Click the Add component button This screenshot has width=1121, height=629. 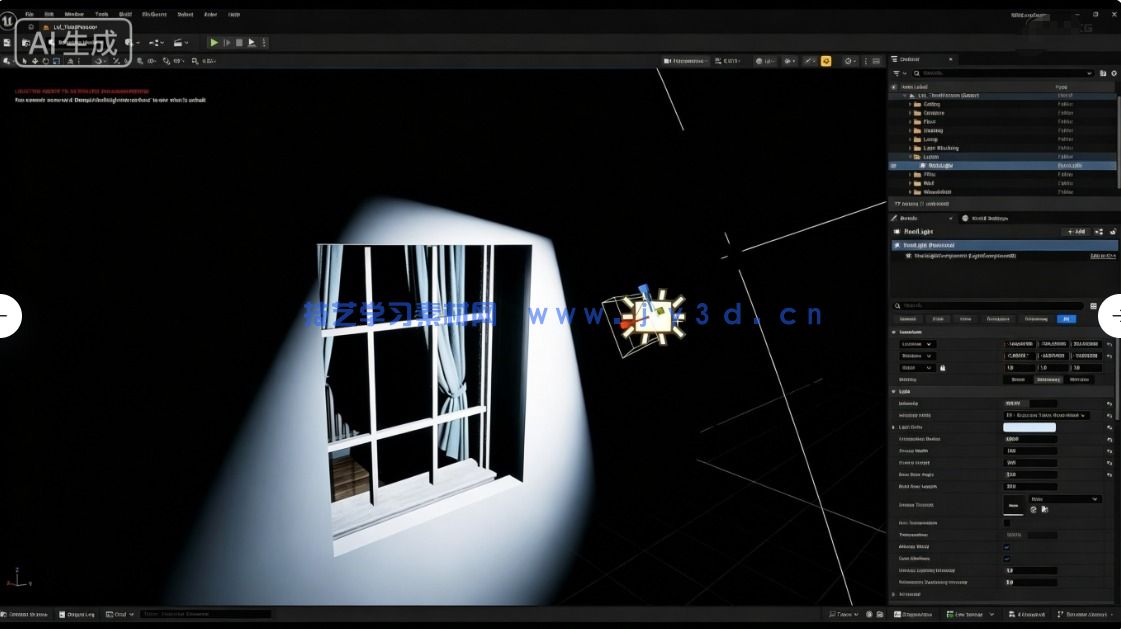pos(1076,231)
